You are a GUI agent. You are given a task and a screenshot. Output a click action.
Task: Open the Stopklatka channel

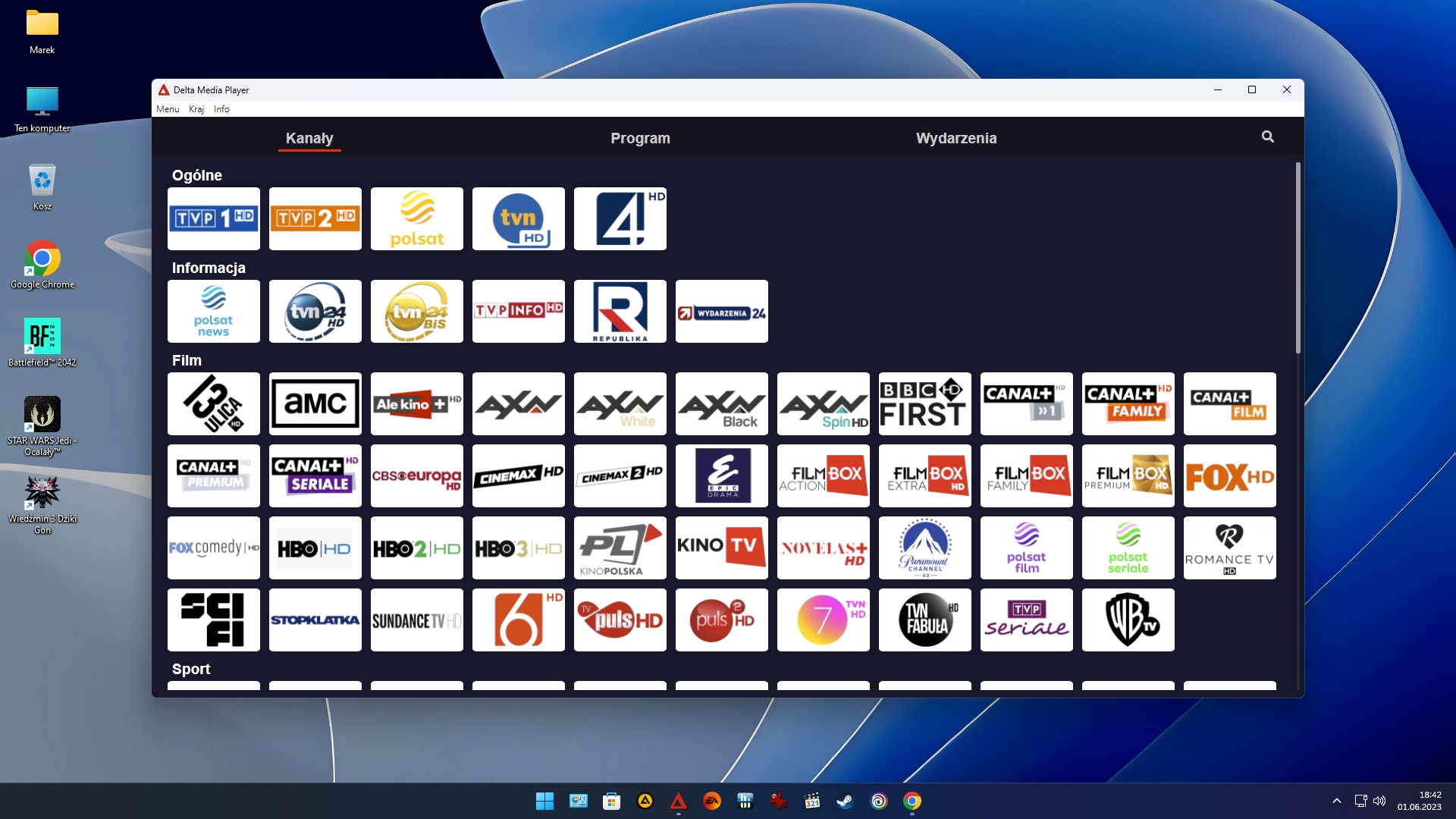point(315,620)
